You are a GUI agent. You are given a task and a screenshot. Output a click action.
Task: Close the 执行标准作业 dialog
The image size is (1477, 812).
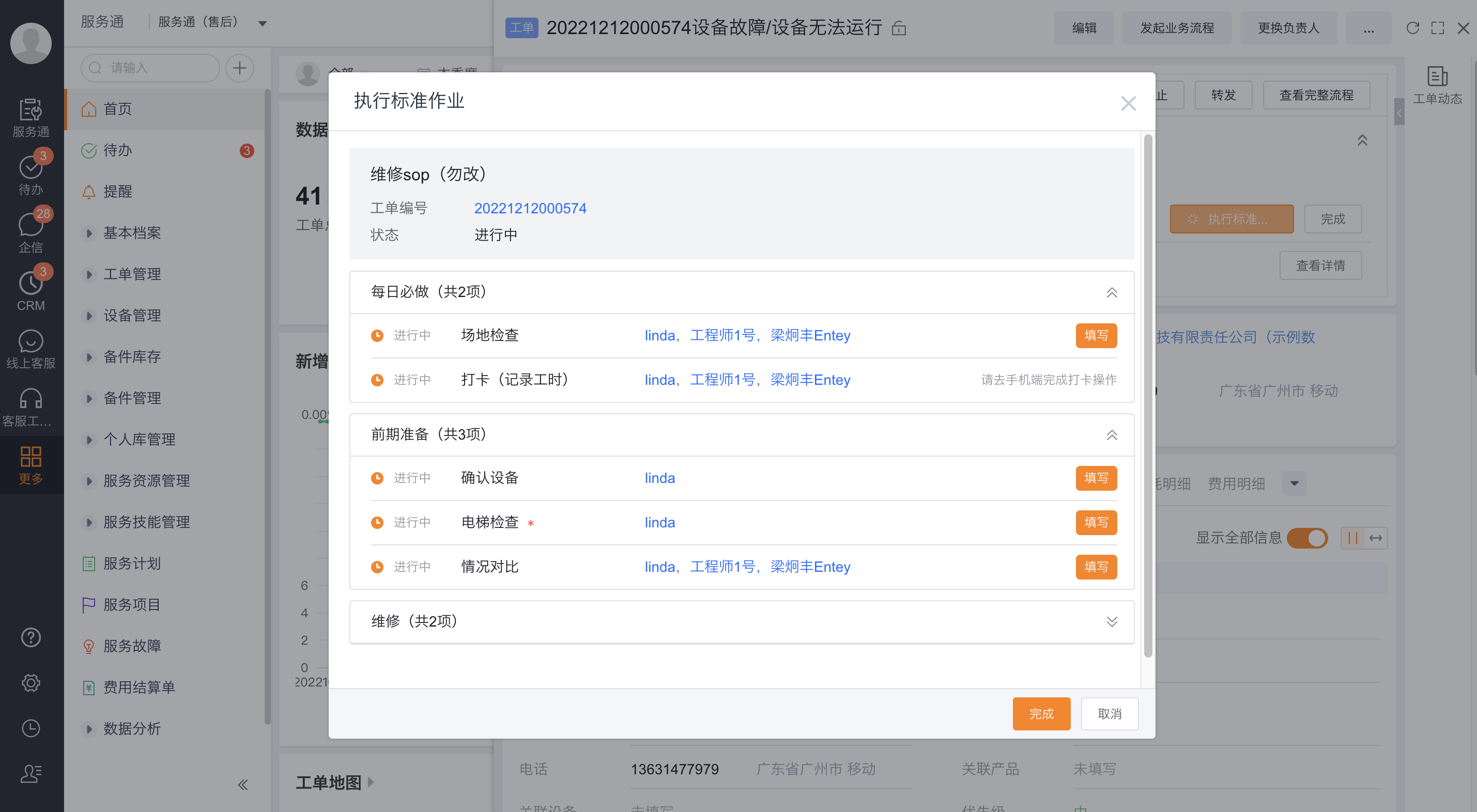1128,104
